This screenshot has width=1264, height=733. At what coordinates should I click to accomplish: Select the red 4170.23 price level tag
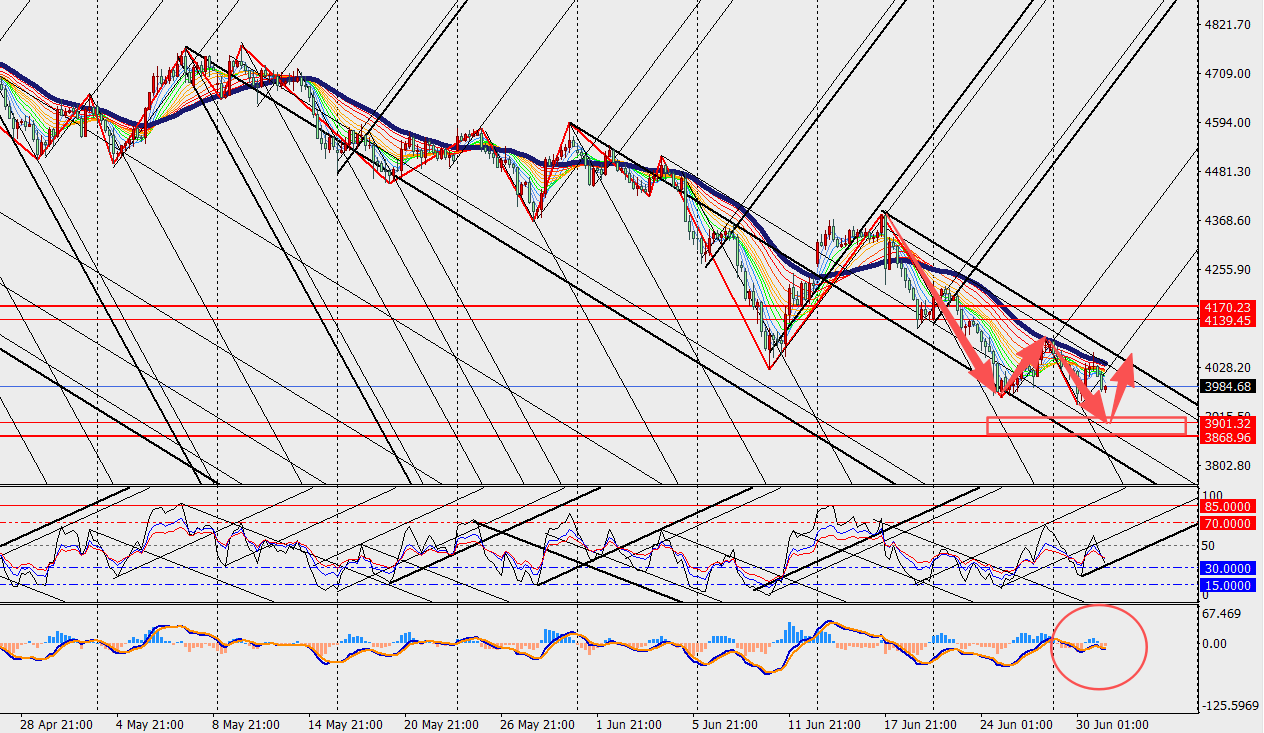(x=1228, y=307)
